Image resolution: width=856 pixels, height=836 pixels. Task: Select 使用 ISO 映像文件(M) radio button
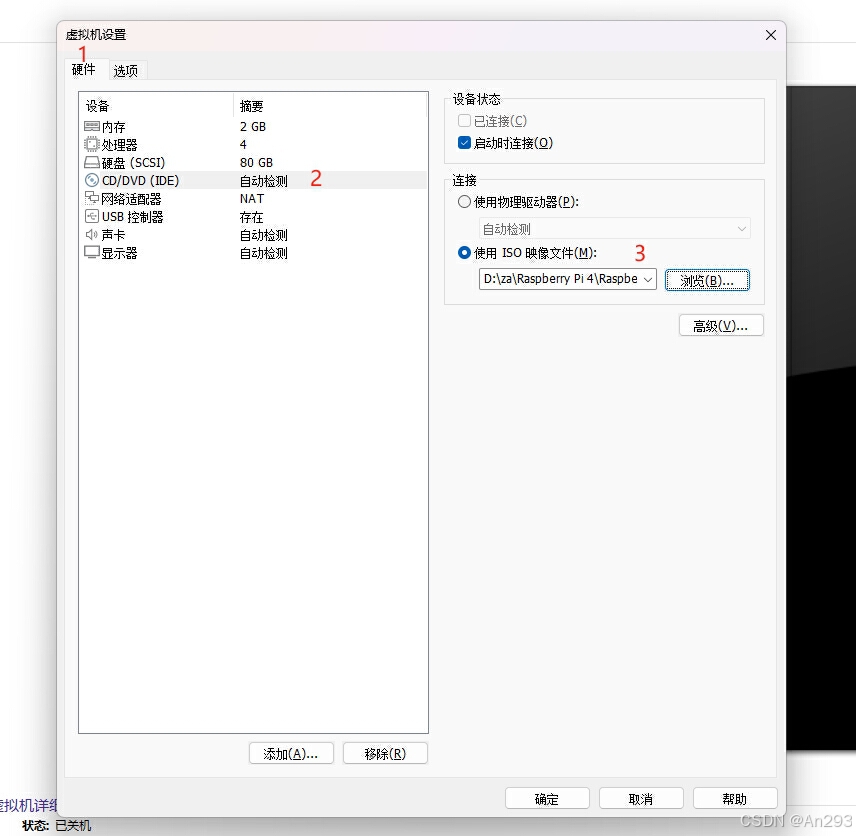(464, 253)
